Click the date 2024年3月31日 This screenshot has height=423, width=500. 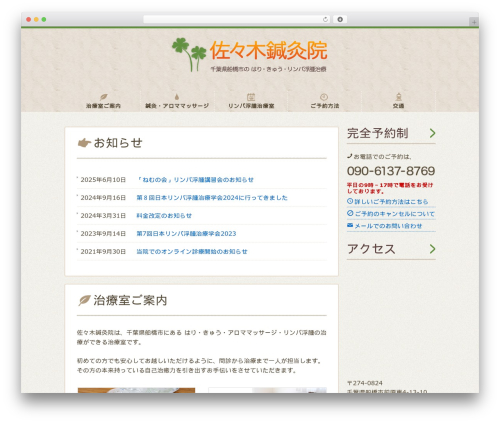click(103, 216)
